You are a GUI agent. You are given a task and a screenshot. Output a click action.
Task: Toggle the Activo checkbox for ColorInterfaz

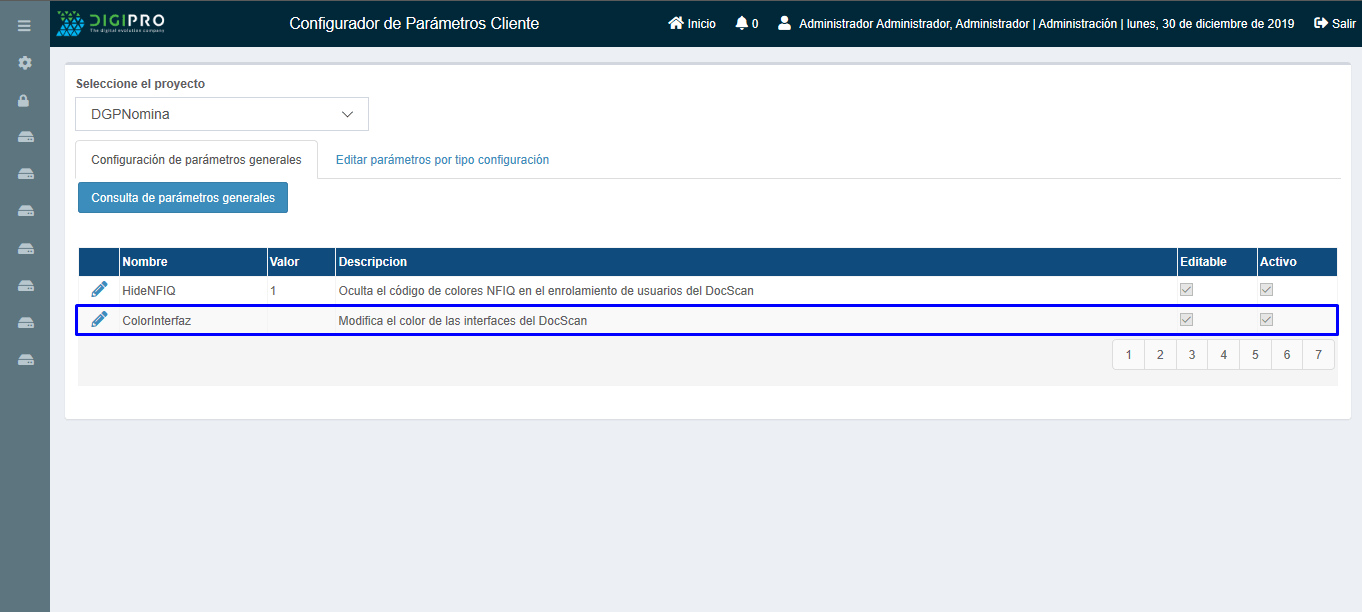tap(1266, 320)
